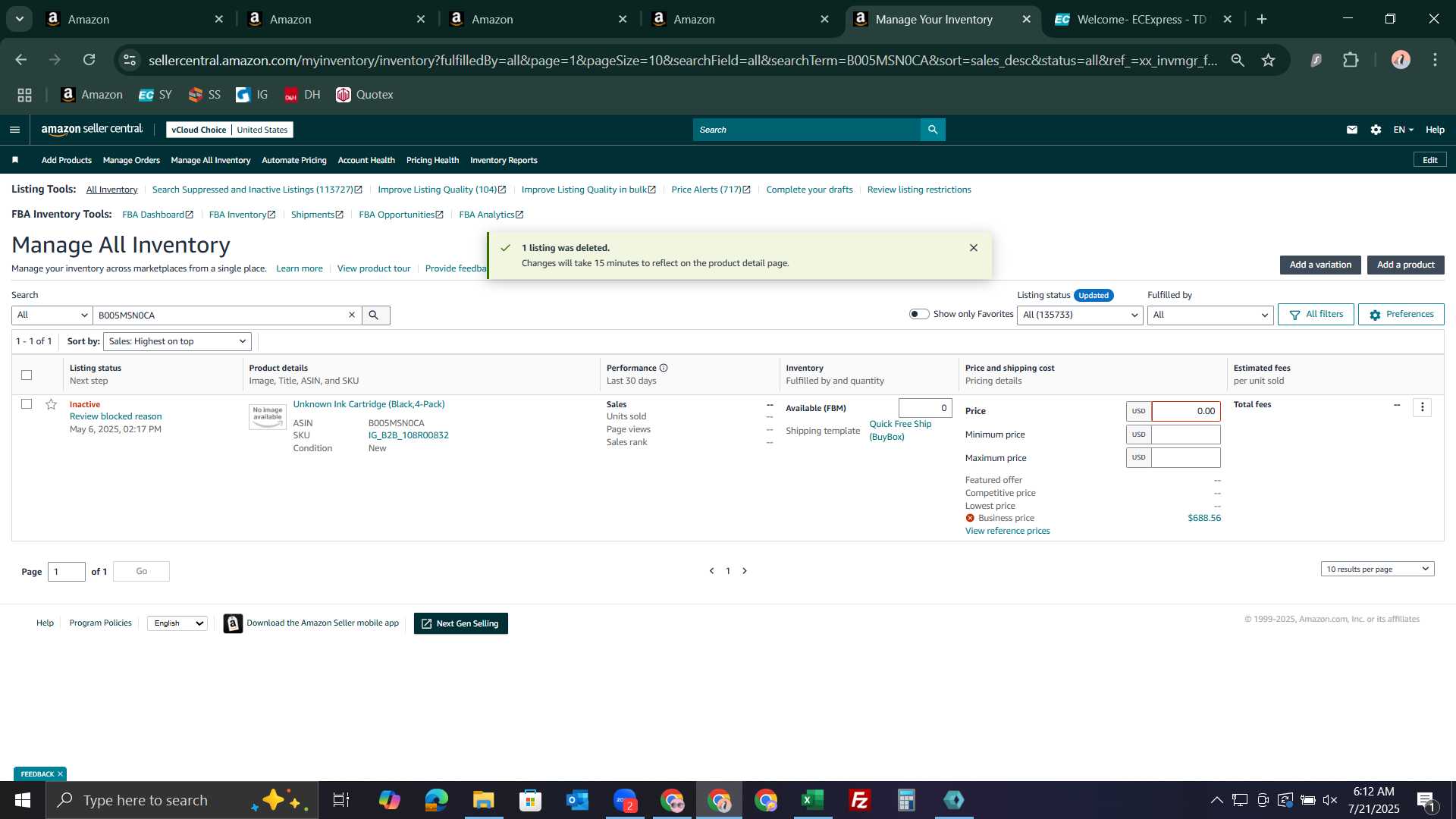Dismiss the listing deleted notification
Viewport: 1456px width, 819px height.
pyautogui.click(x=974, y=248)
